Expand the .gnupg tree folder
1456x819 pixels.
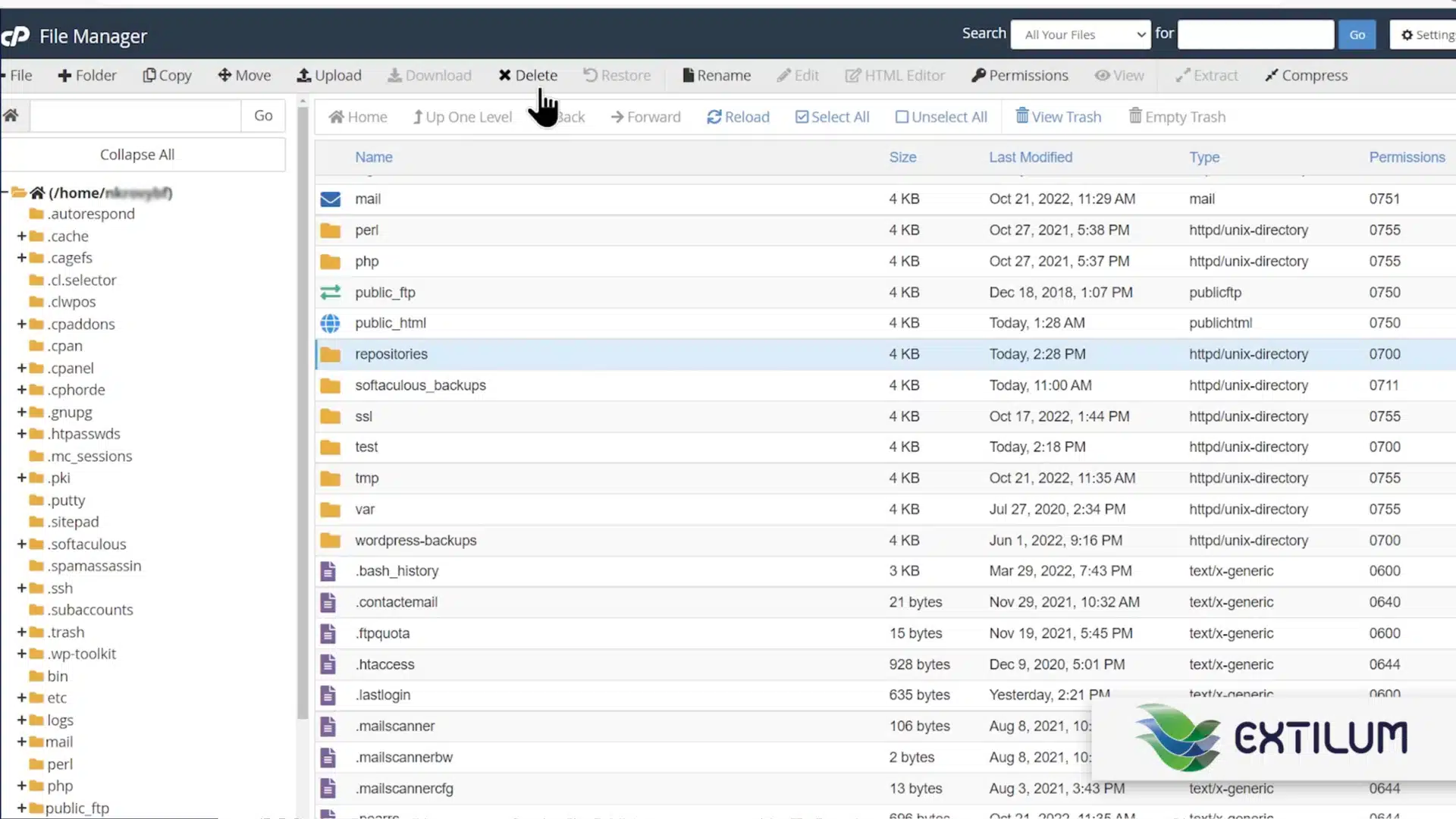coord(21,412)
